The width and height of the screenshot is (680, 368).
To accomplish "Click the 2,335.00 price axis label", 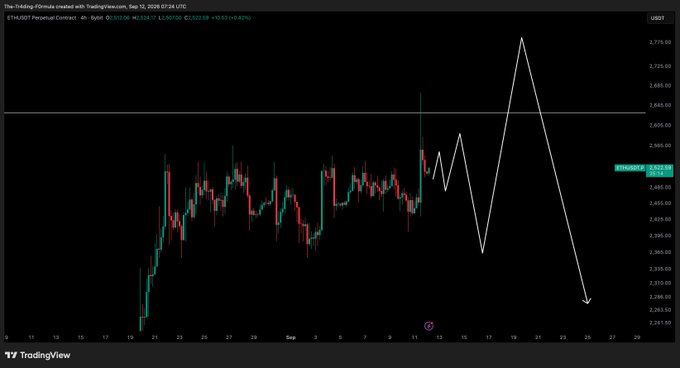I will coord(660,269).
